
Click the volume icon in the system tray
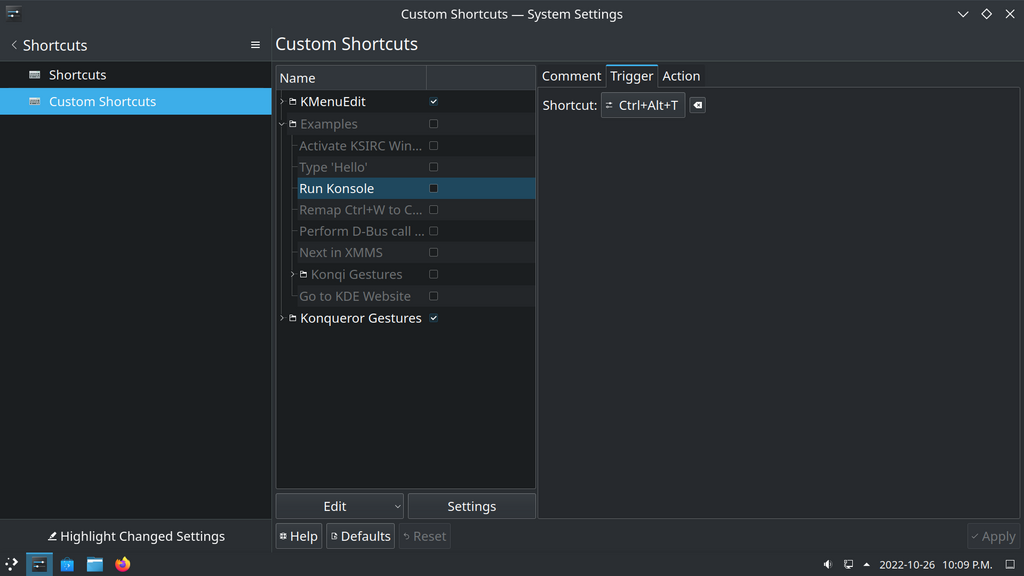click(x=827, y=564)
